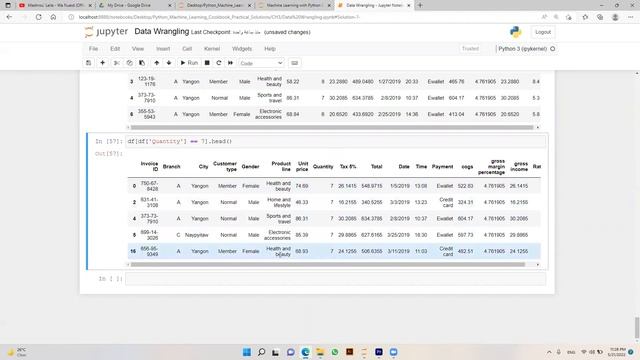The image size is (640, 360).
Task: Open Premiere Pro from taskbar
Action: tap(379, 352)
